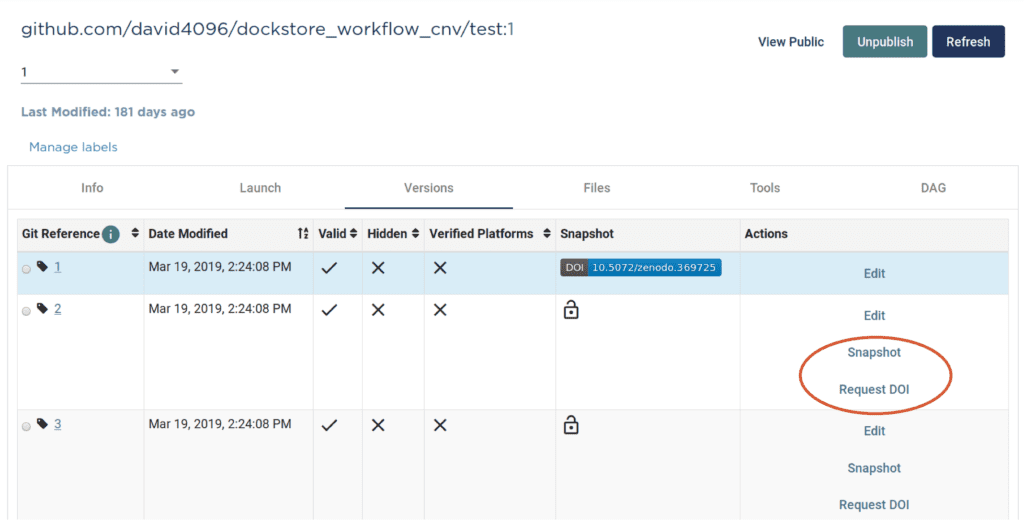Open version 2 link
The height and width of the screenshot is (523, 1024).
coord(57,308)
